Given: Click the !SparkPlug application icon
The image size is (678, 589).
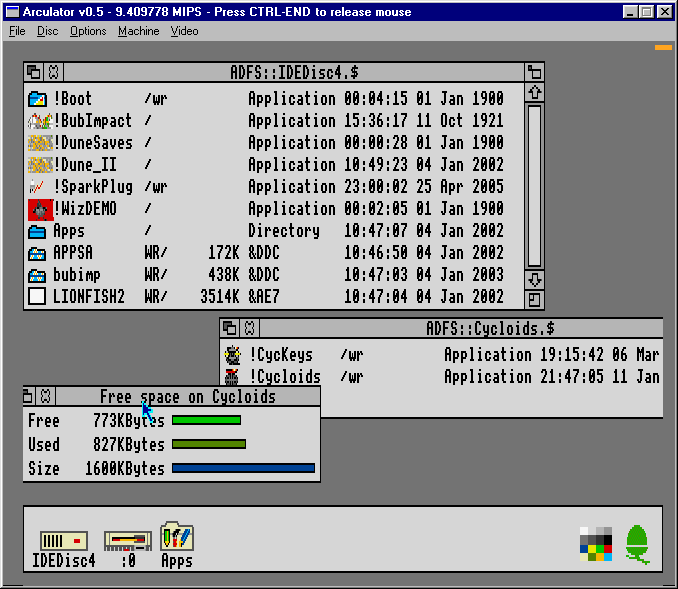Looking at the screenshot, I should pos(38,187).
